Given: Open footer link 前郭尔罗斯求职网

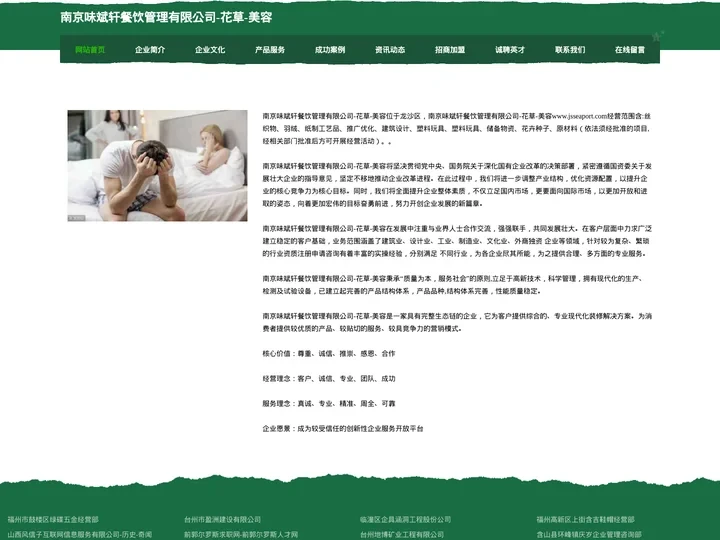Looking at the screenshot, I should pos(241,534).
